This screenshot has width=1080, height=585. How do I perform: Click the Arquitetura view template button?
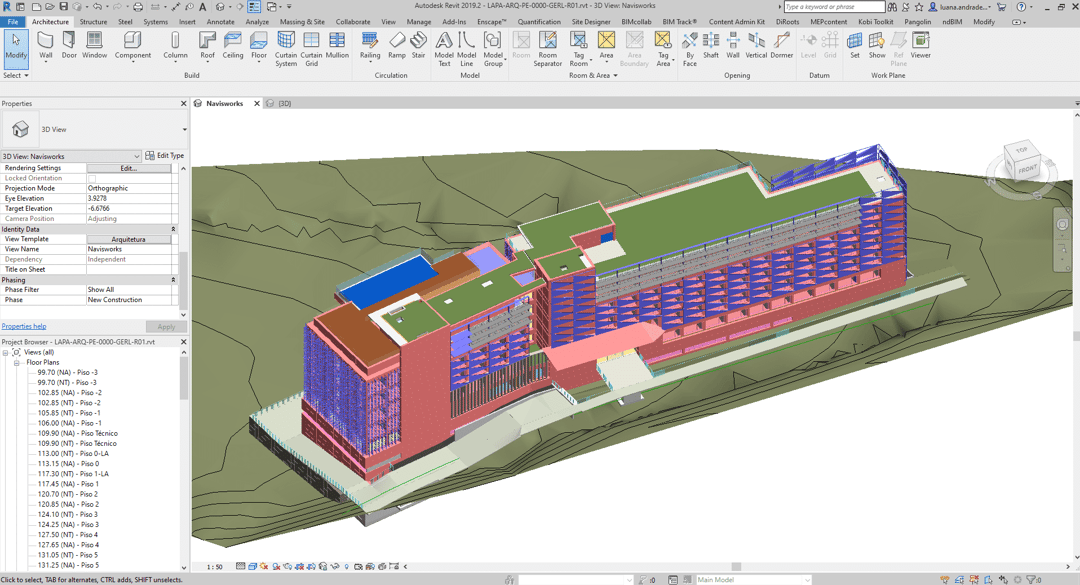129,239
